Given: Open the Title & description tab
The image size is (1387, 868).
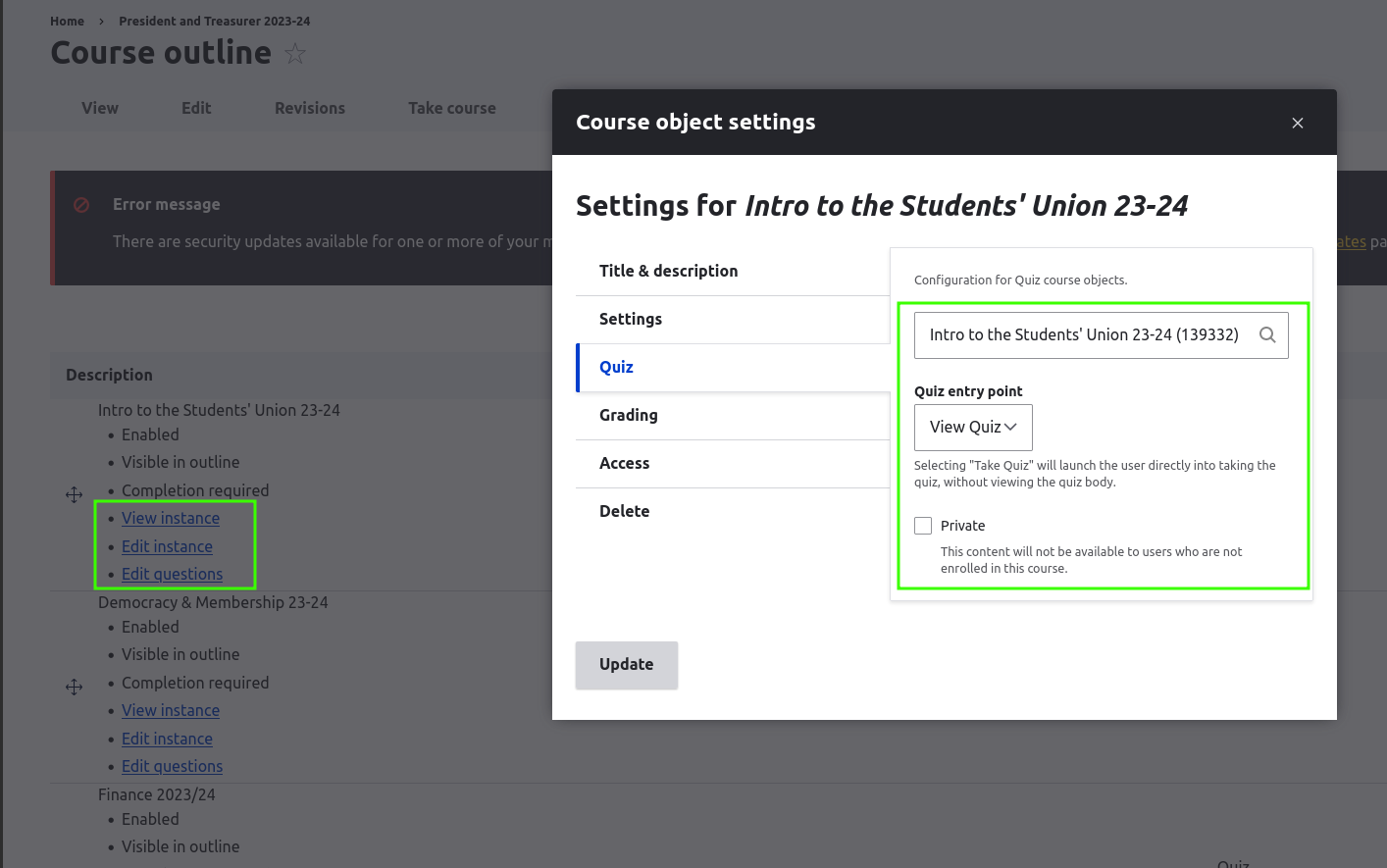Looking at the screenshot, I should pyautogui.click(x=668, y=272).
